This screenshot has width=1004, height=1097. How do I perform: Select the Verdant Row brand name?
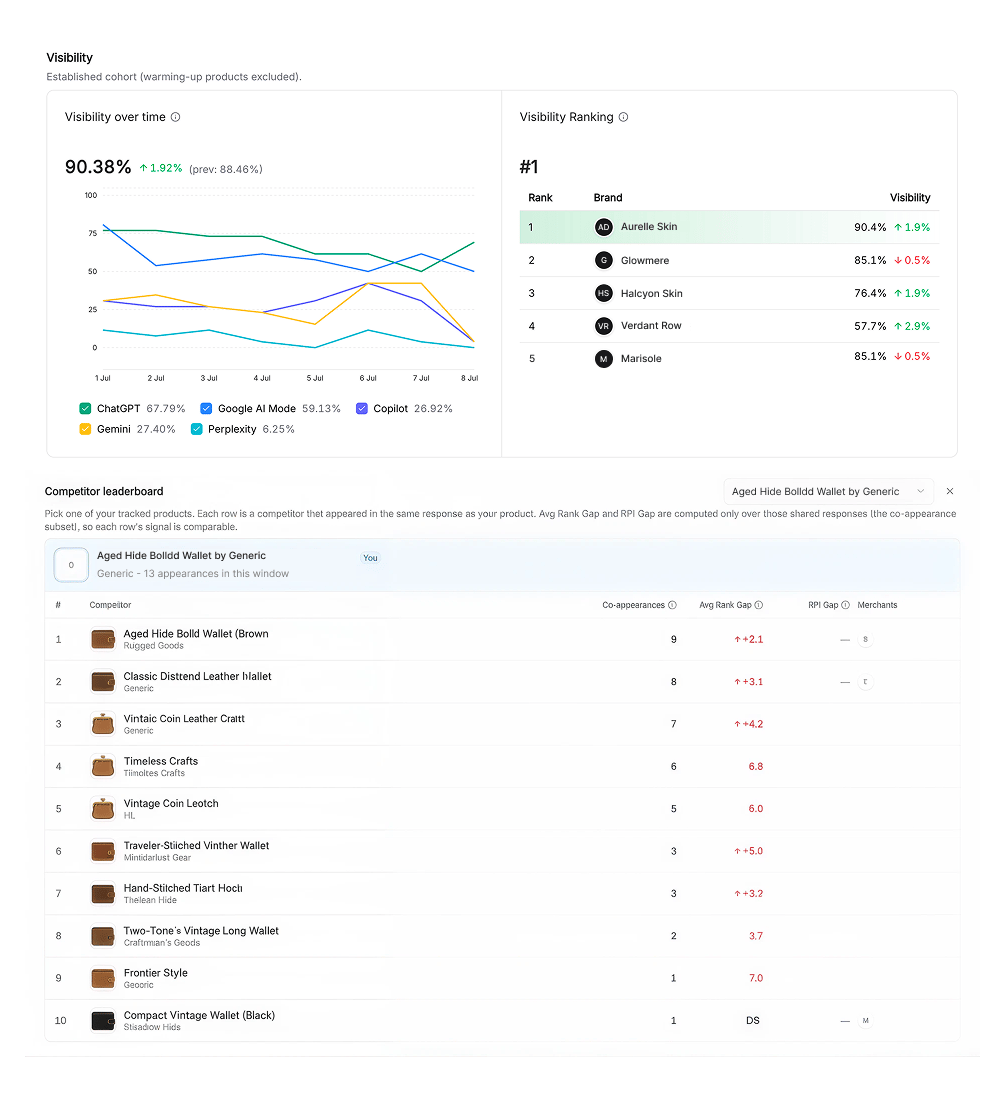651,325
